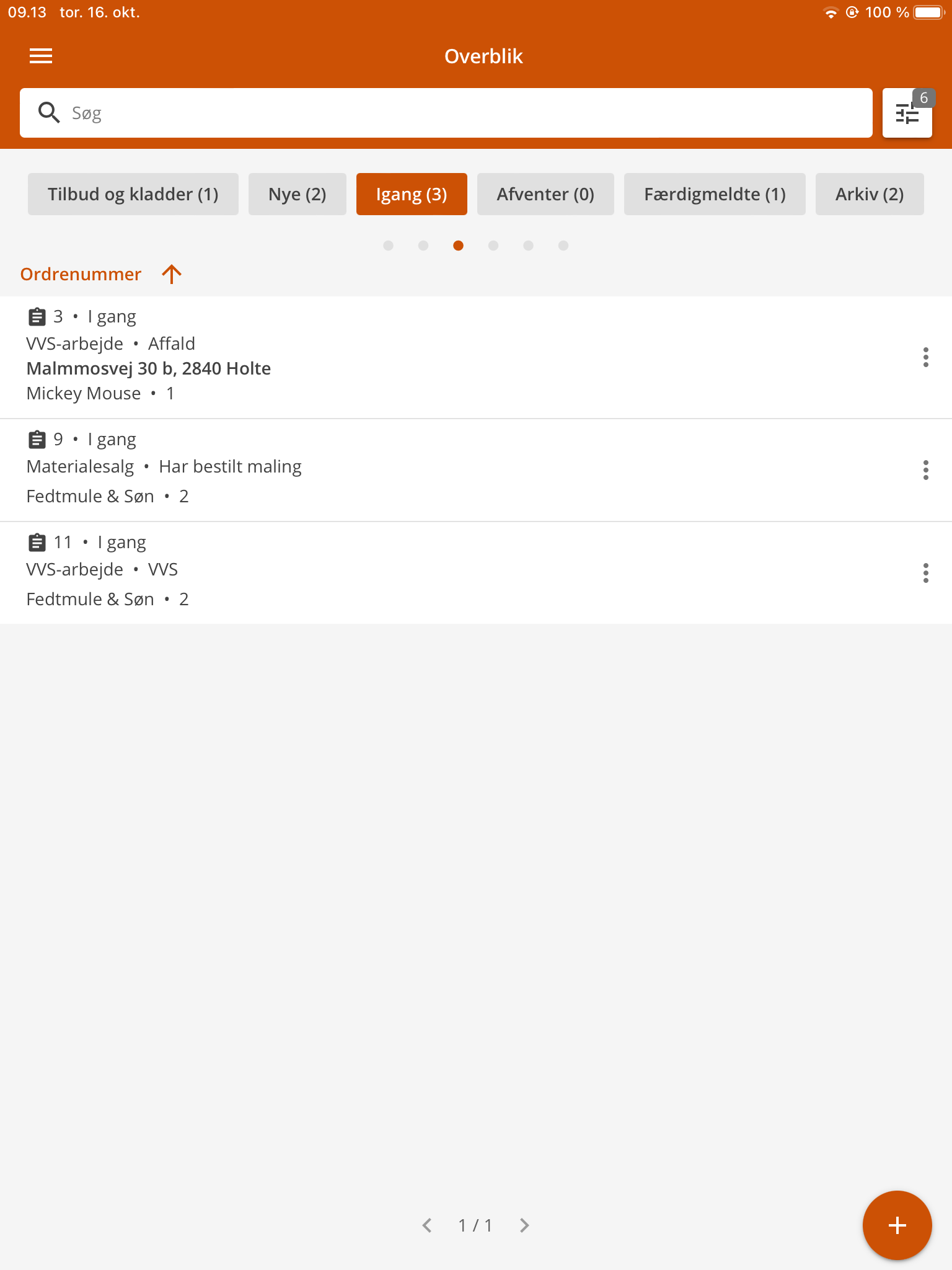Select the Afventer tab
The image size is (952, 1270).
click(545, 194)
